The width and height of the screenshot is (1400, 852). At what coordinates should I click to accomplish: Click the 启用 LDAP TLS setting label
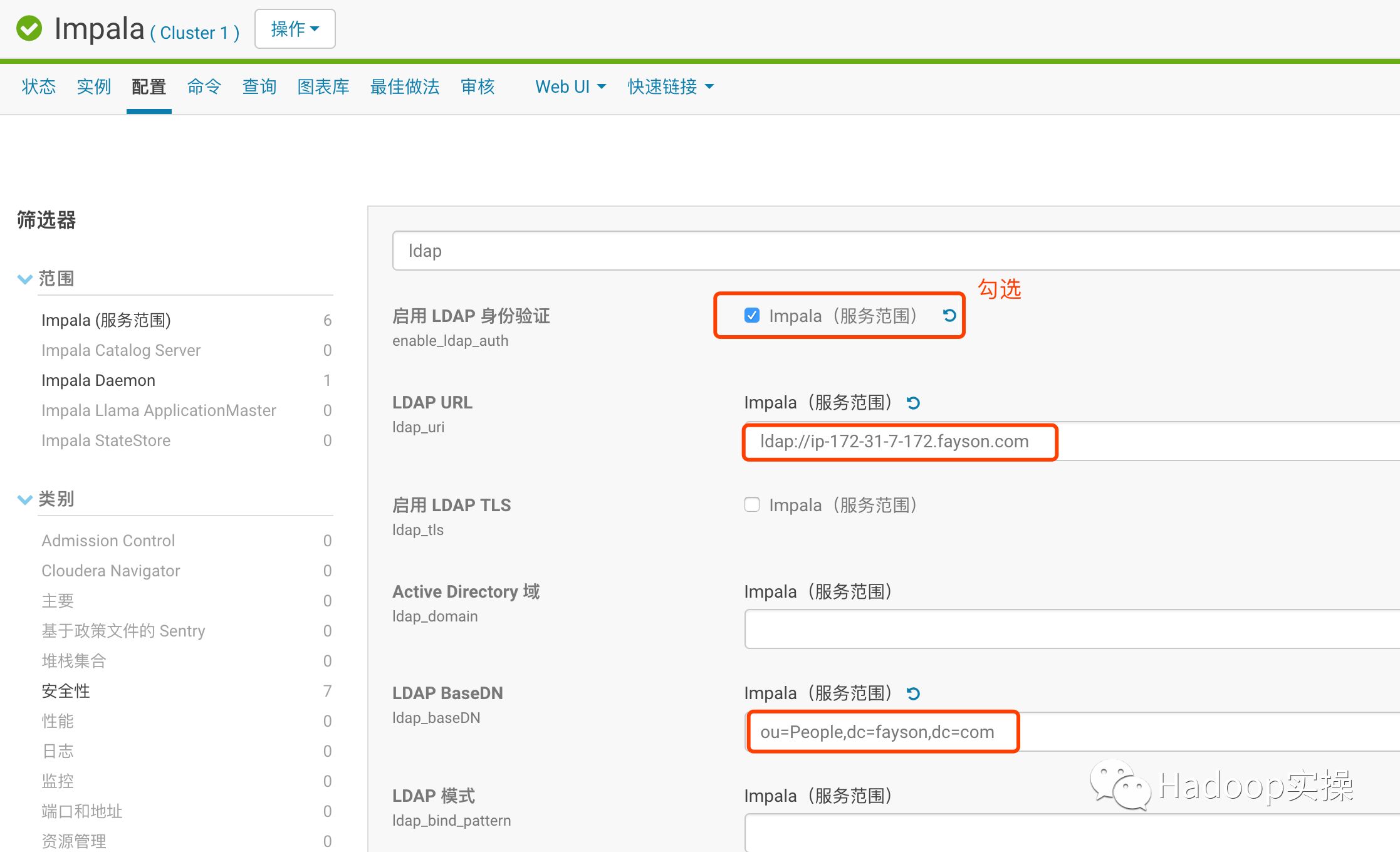(x=452, y=505)
